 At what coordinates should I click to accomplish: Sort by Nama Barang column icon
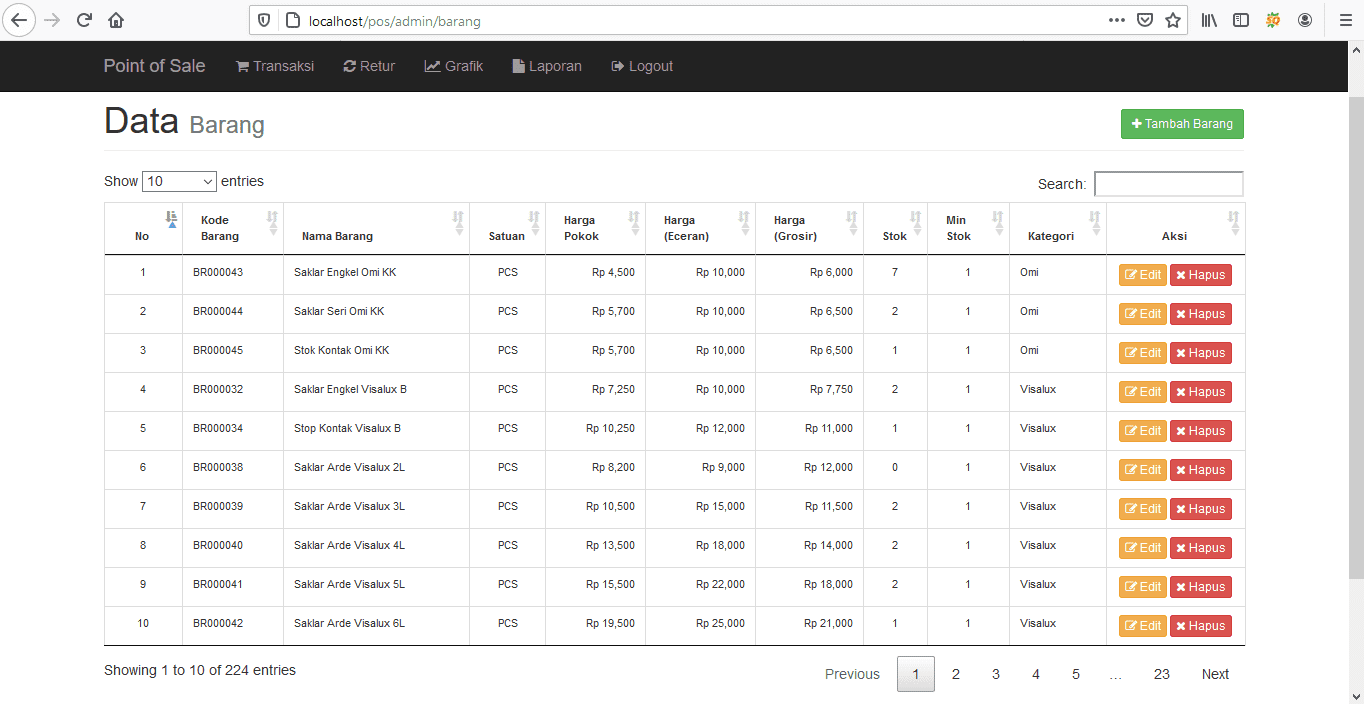point(459,223)
